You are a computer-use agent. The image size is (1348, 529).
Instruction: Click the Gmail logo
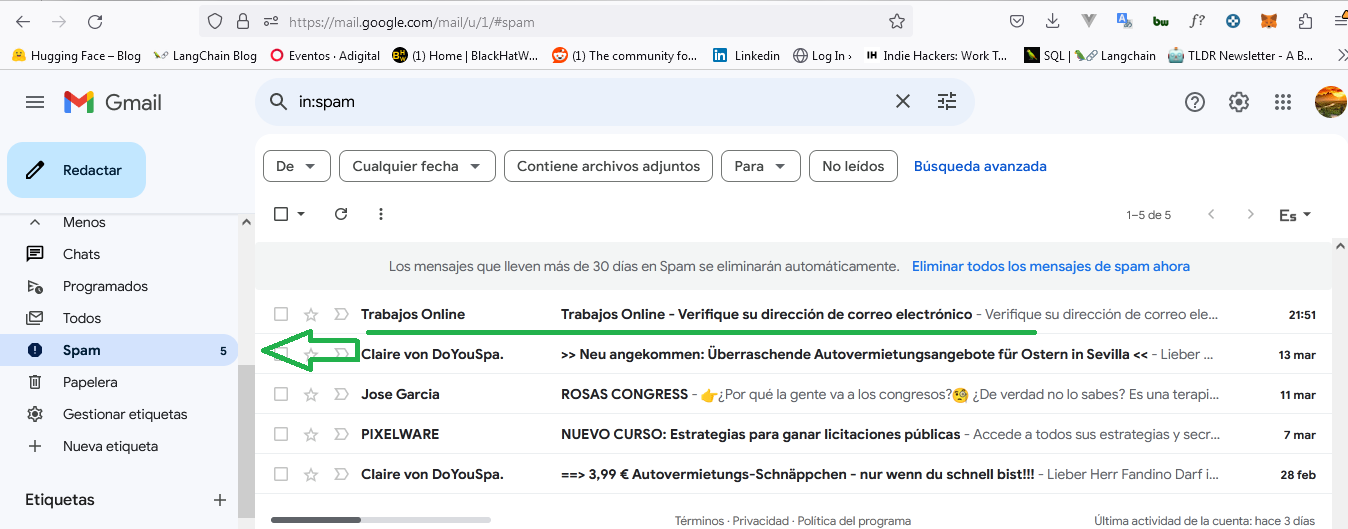(x=112, y=102)
